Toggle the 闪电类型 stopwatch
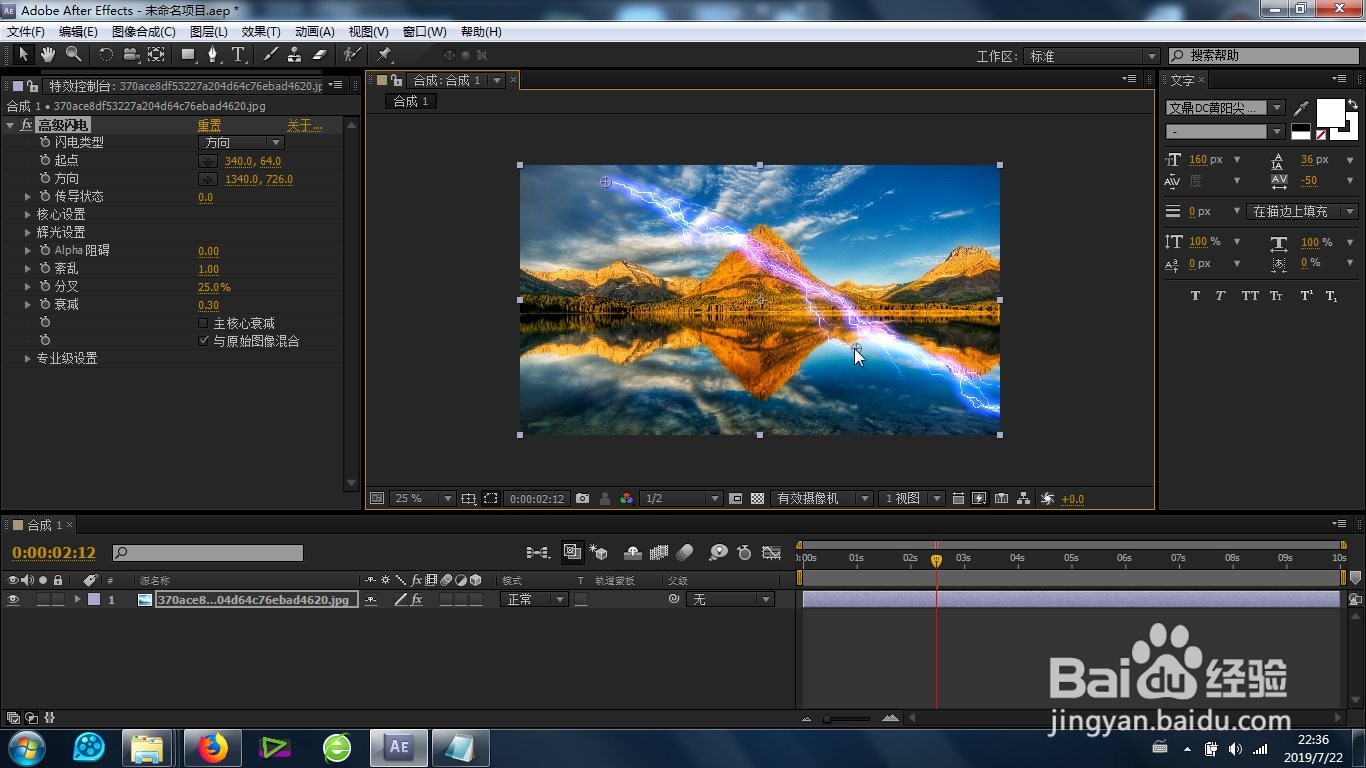The width and height of the screenshot is (1366, 768). tap(45, 142)
